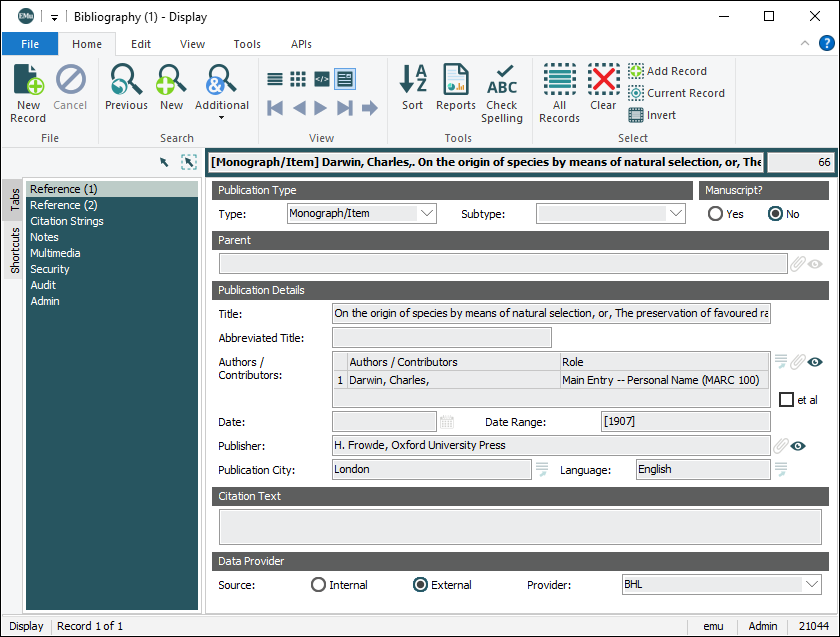This screenshot has height=637, width=840.
Task: Open the Edit ribbon tab
Action: [141, 44]
